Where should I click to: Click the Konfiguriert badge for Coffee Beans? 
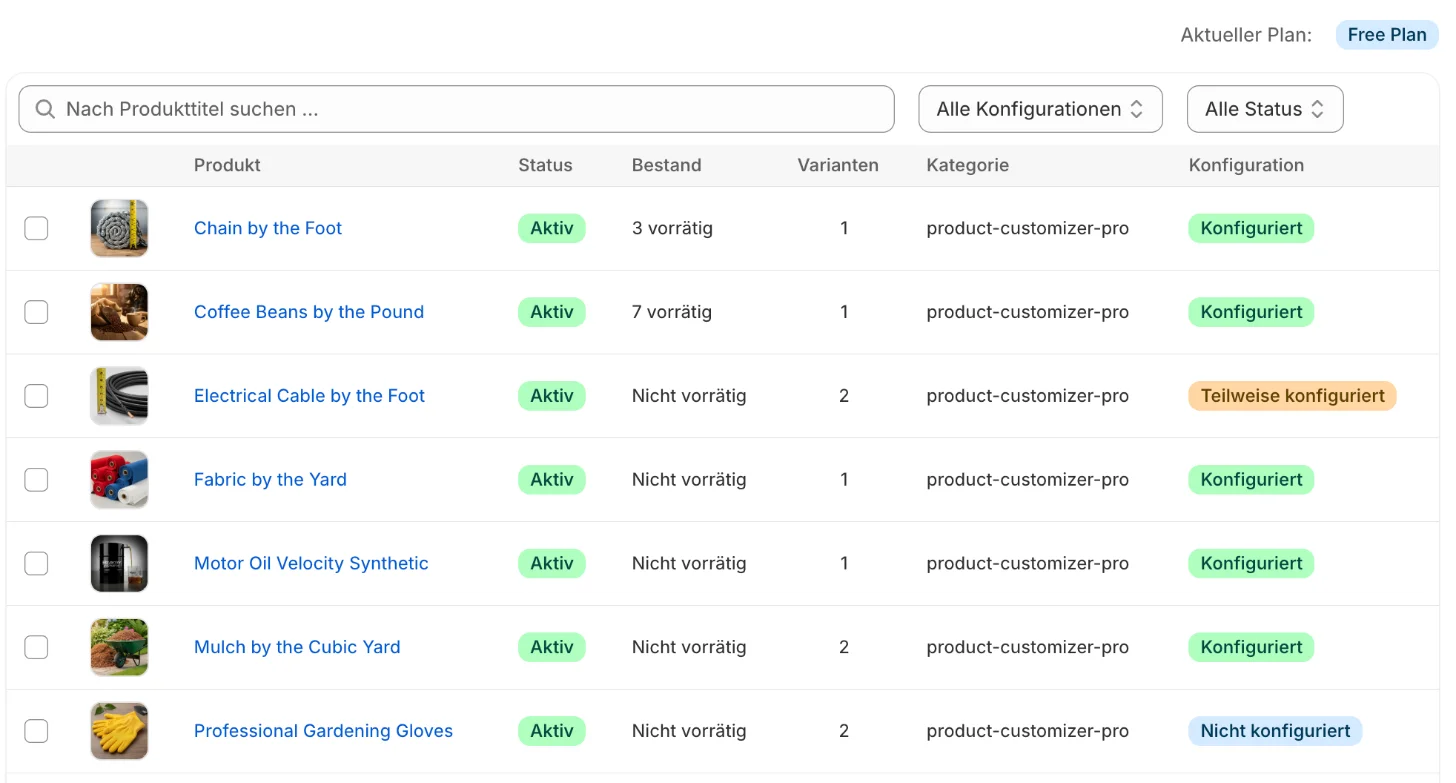[x=1251, y=312]
